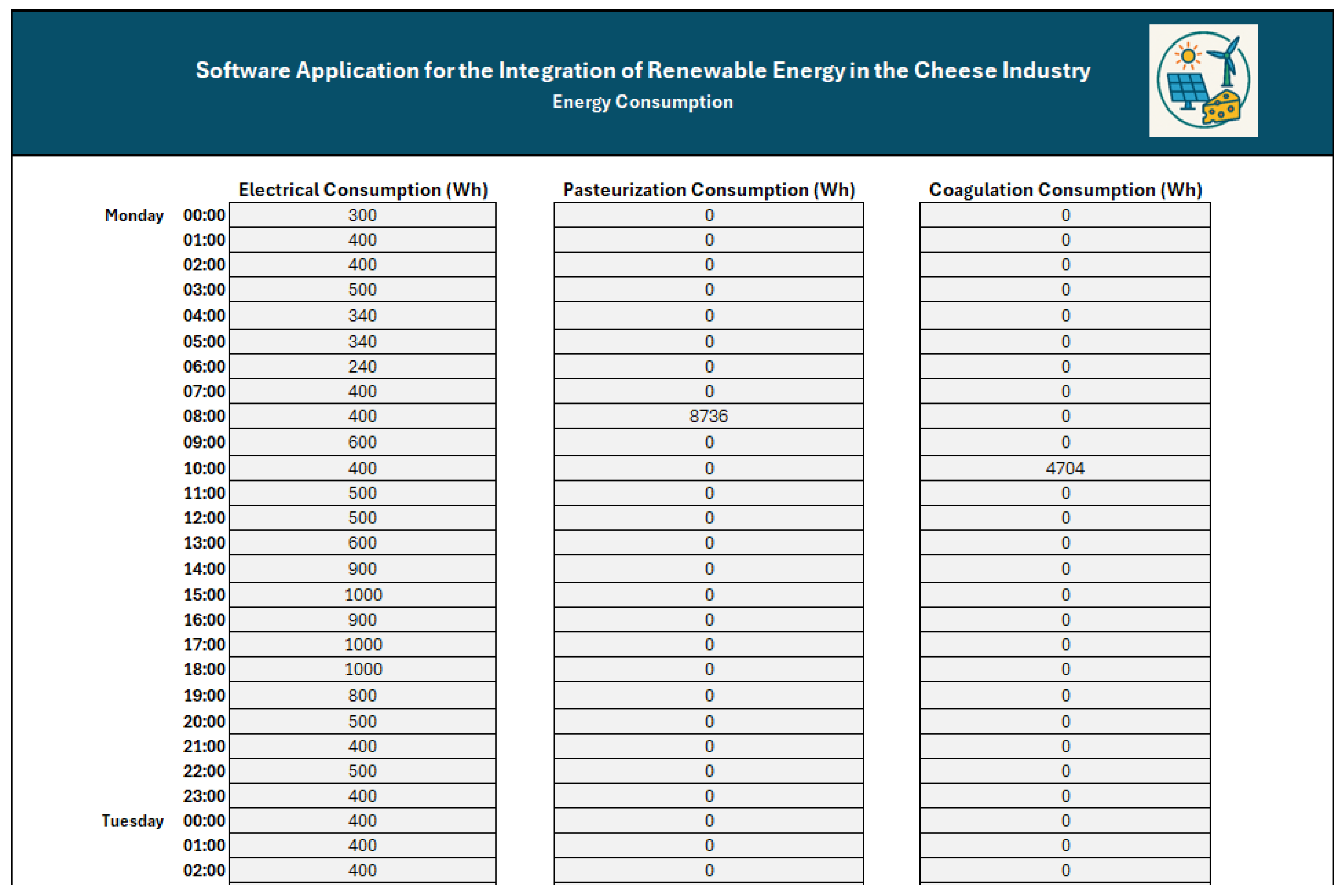Click the application title banner text
The image size is (1342, 896).
click(x=642, y=70)
